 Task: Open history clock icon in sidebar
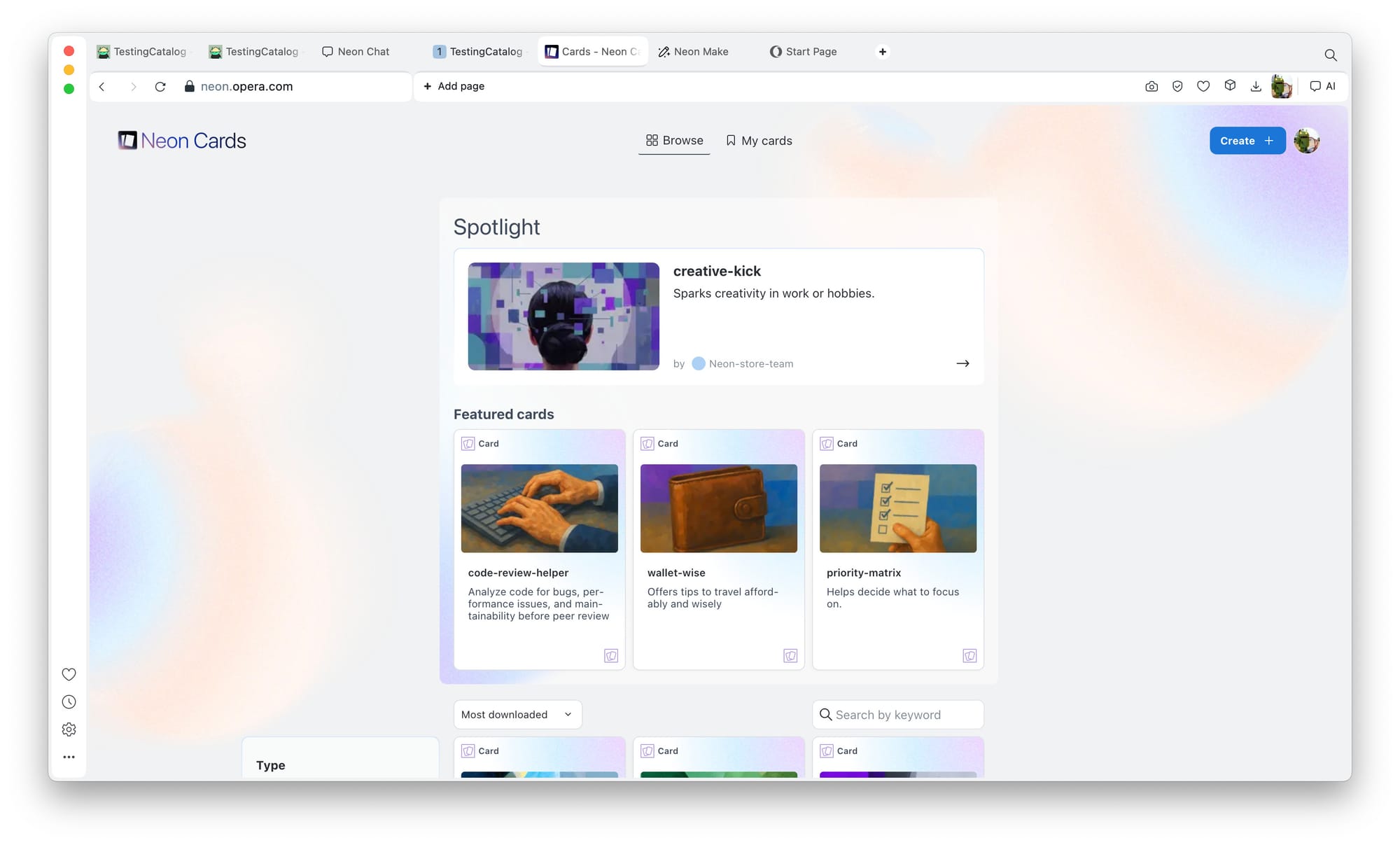pos(69,701)
